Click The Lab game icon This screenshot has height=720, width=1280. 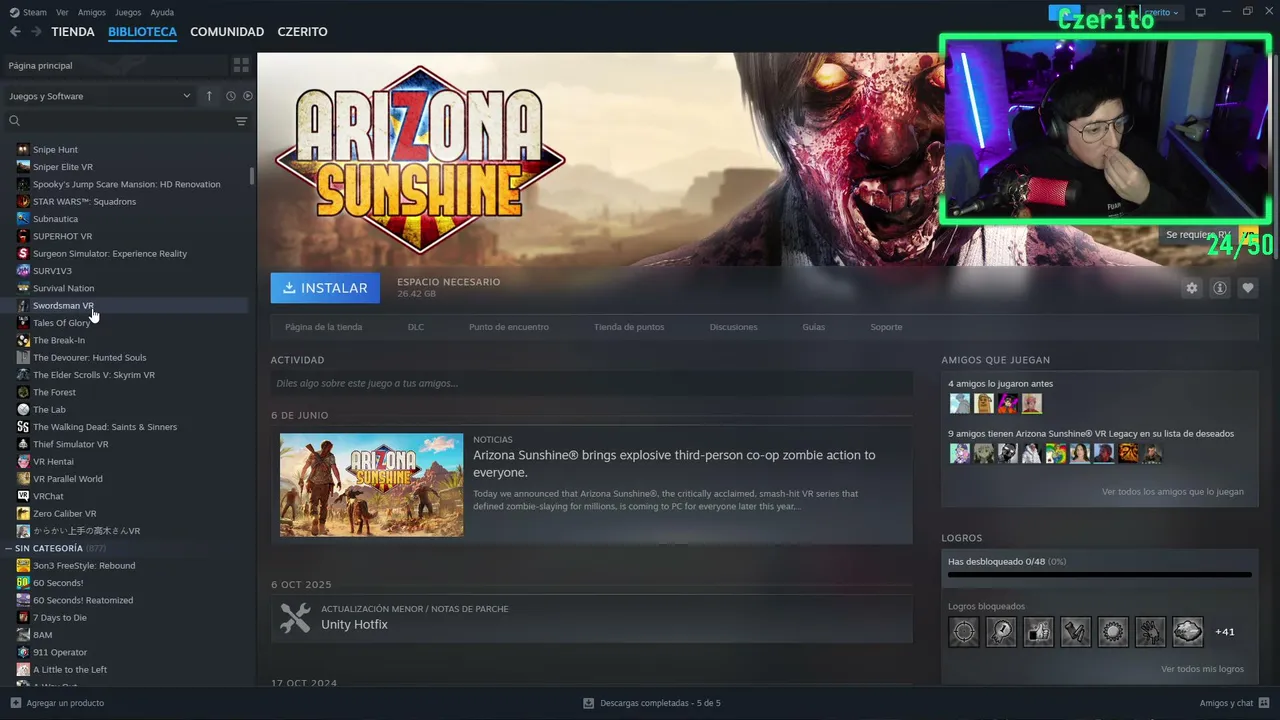tap(23, 410)
